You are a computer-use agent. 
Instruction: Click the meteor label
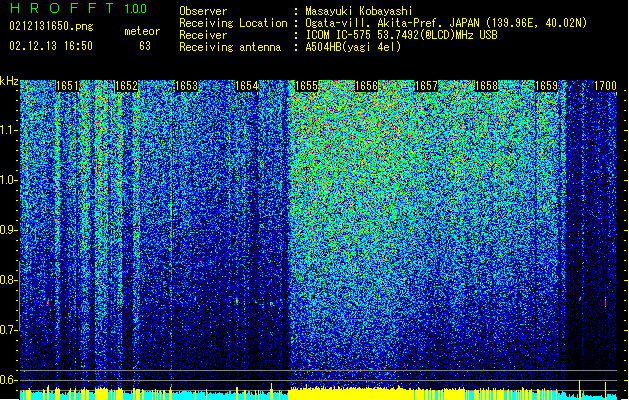[x=142, y=31]
